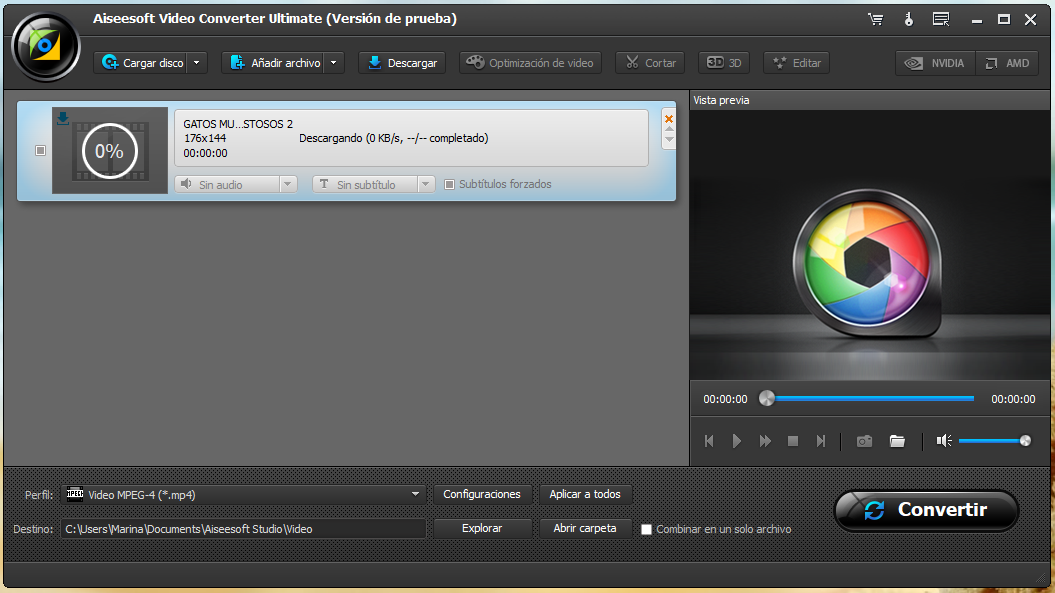The height and width of the screenshot is (593, 1055).
Task: Open the Sin subtítulo dropdown
Action: pos(373,184)
